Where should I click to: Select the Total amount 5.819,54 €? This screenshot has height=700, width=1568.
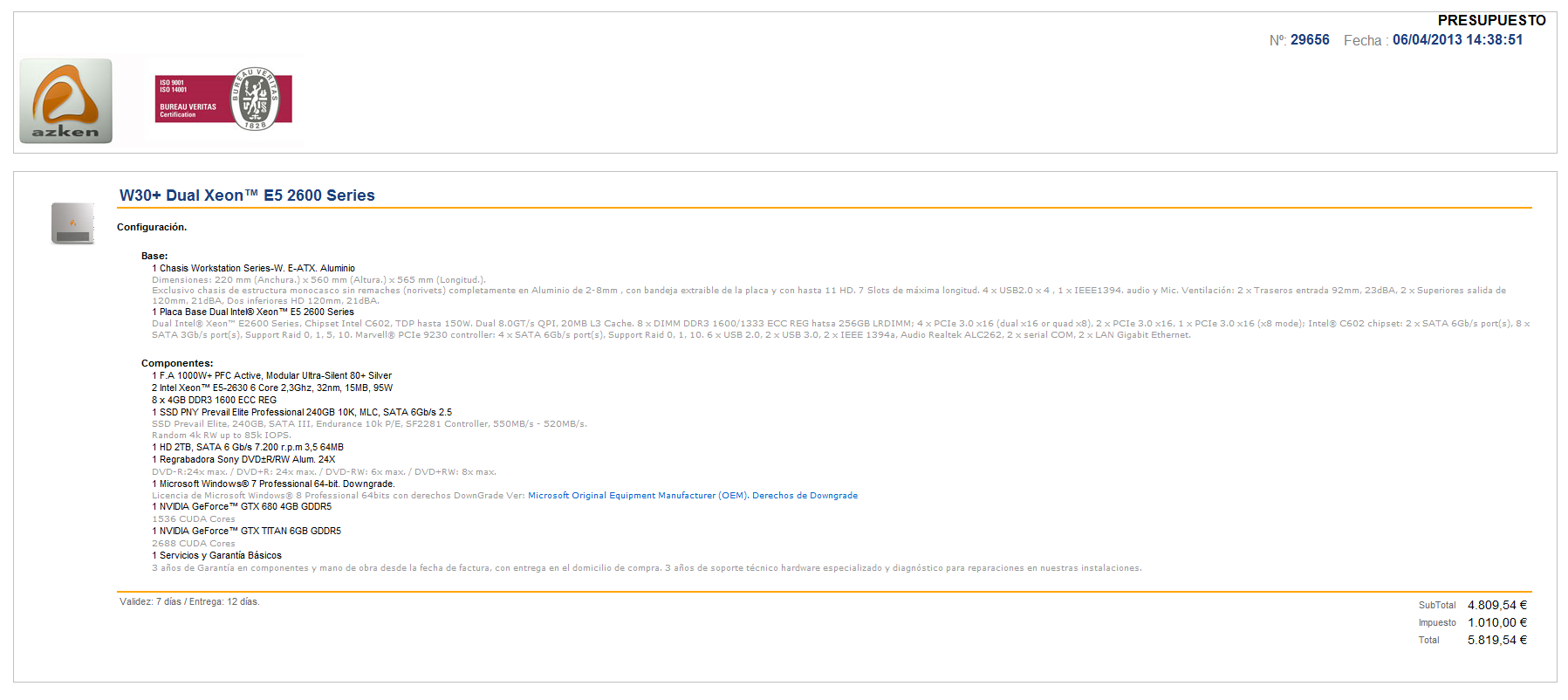(x=1497, y=640)
